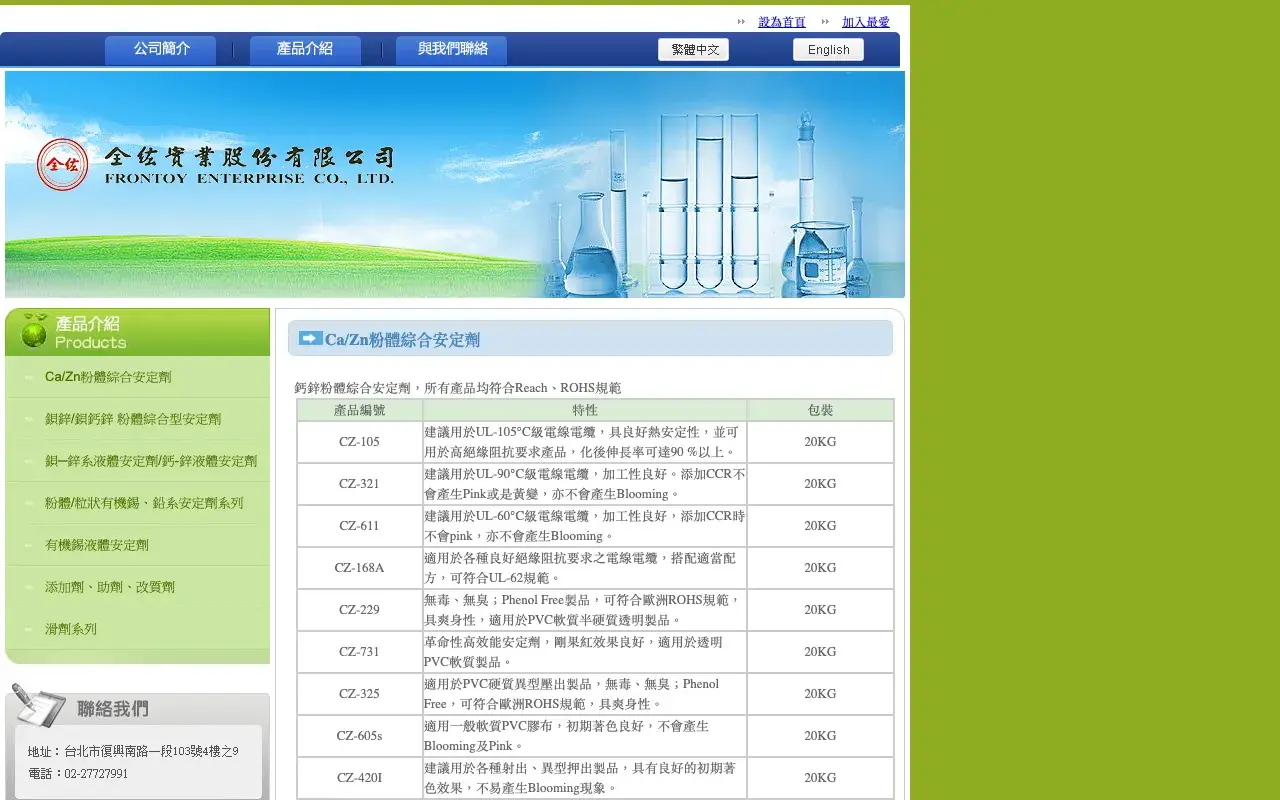Select 滑劑系列 sidebar item
Viewport: 1280px width, 800px height.
pyautogui.click(x=71, y=629)
